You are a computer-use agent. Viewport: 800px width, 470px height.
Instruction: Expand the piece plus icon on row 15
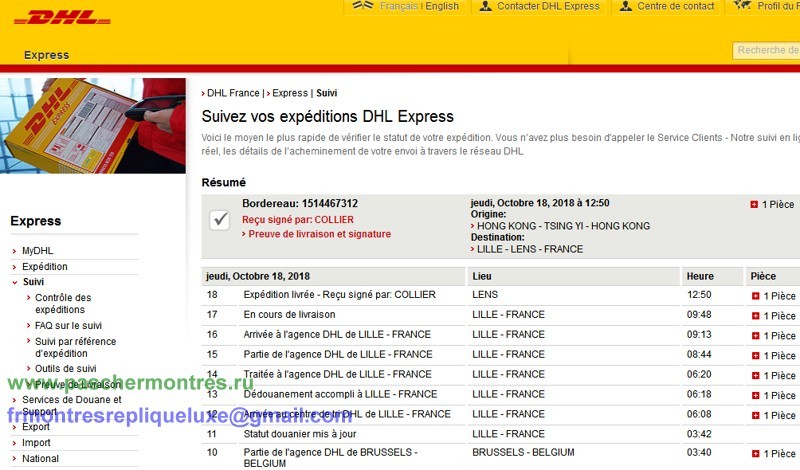[x=756, y=356]
